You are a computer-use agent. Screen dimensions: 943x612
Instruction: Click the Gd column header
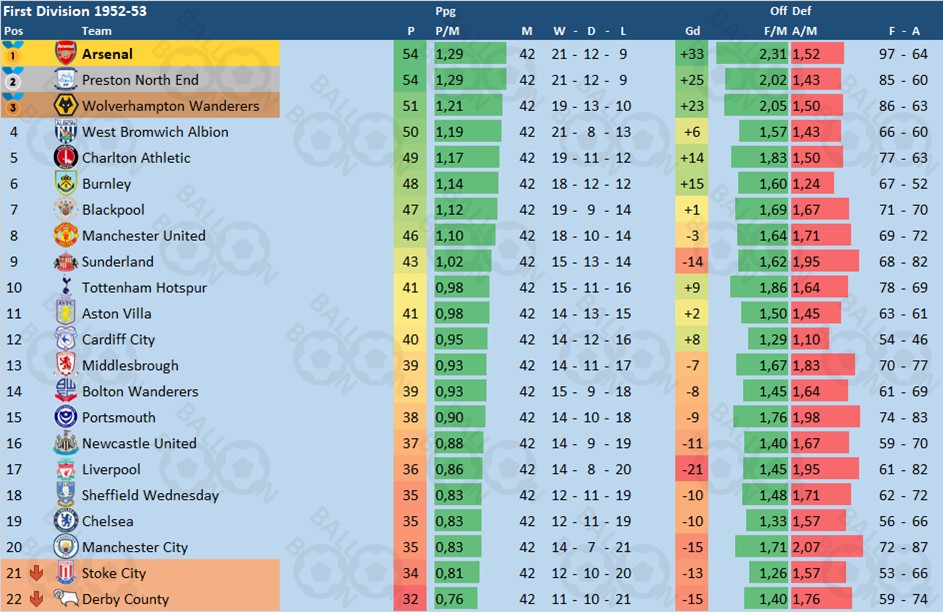692,31
